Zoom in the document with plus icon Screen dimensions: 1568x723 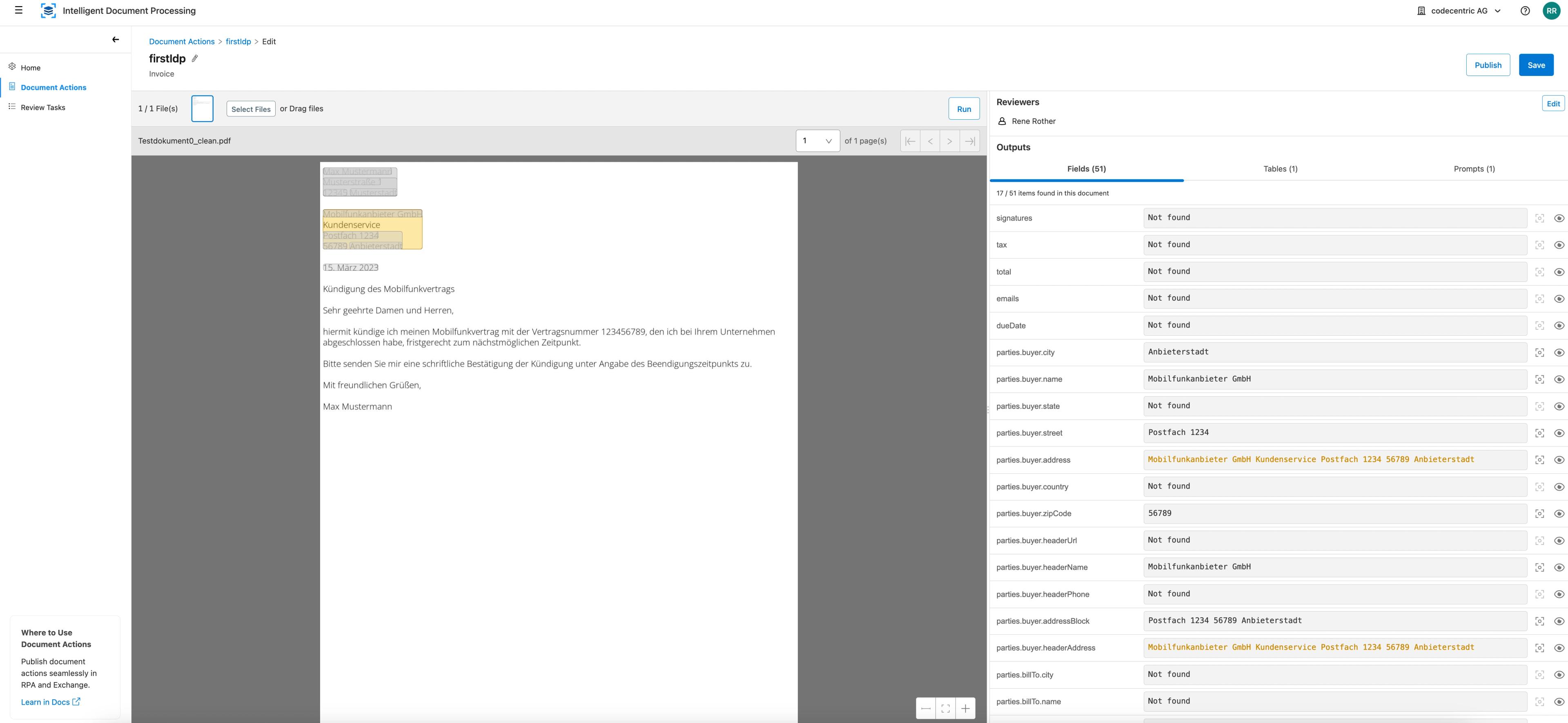point(965,708)
